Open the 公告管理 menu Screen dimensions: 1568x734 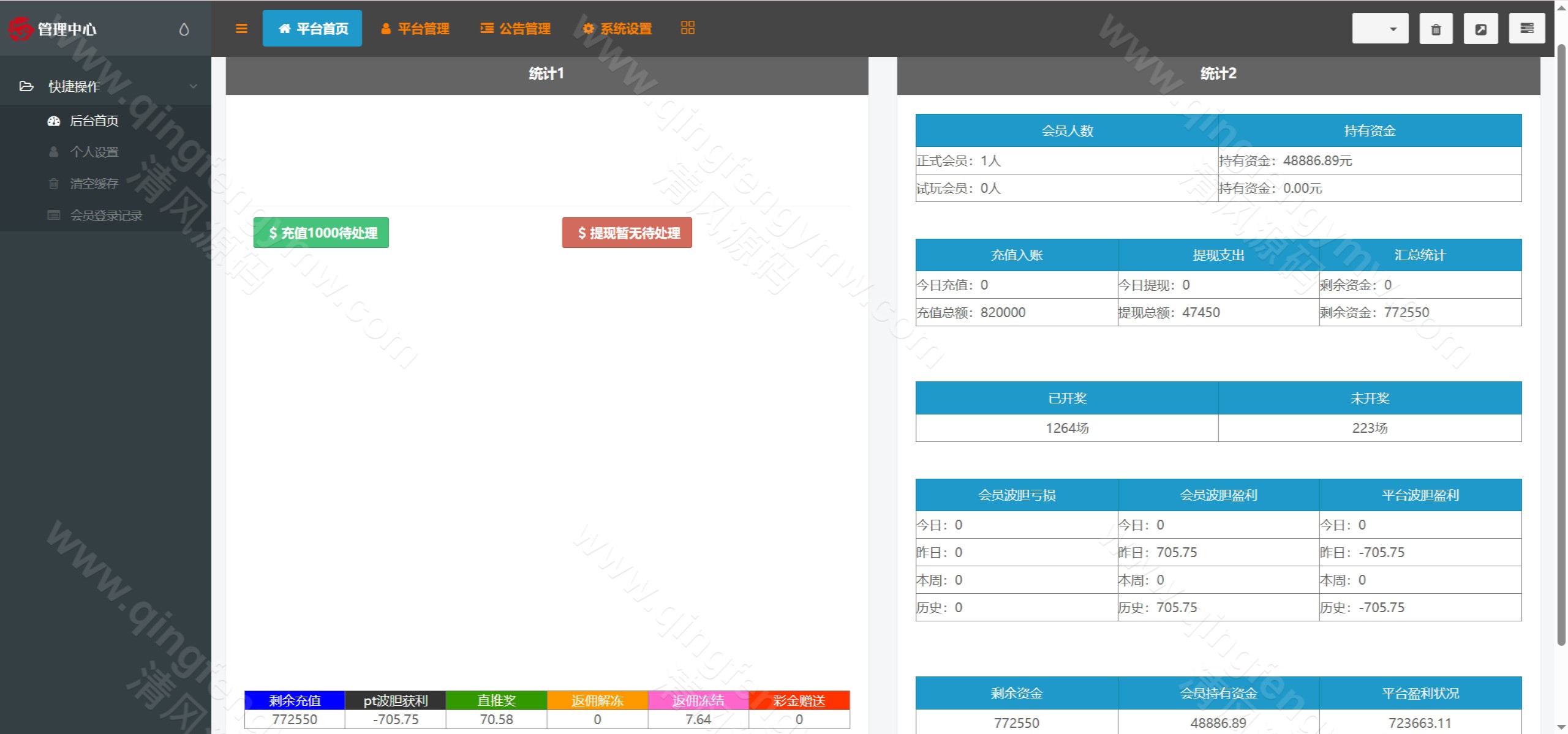(515, 28)
